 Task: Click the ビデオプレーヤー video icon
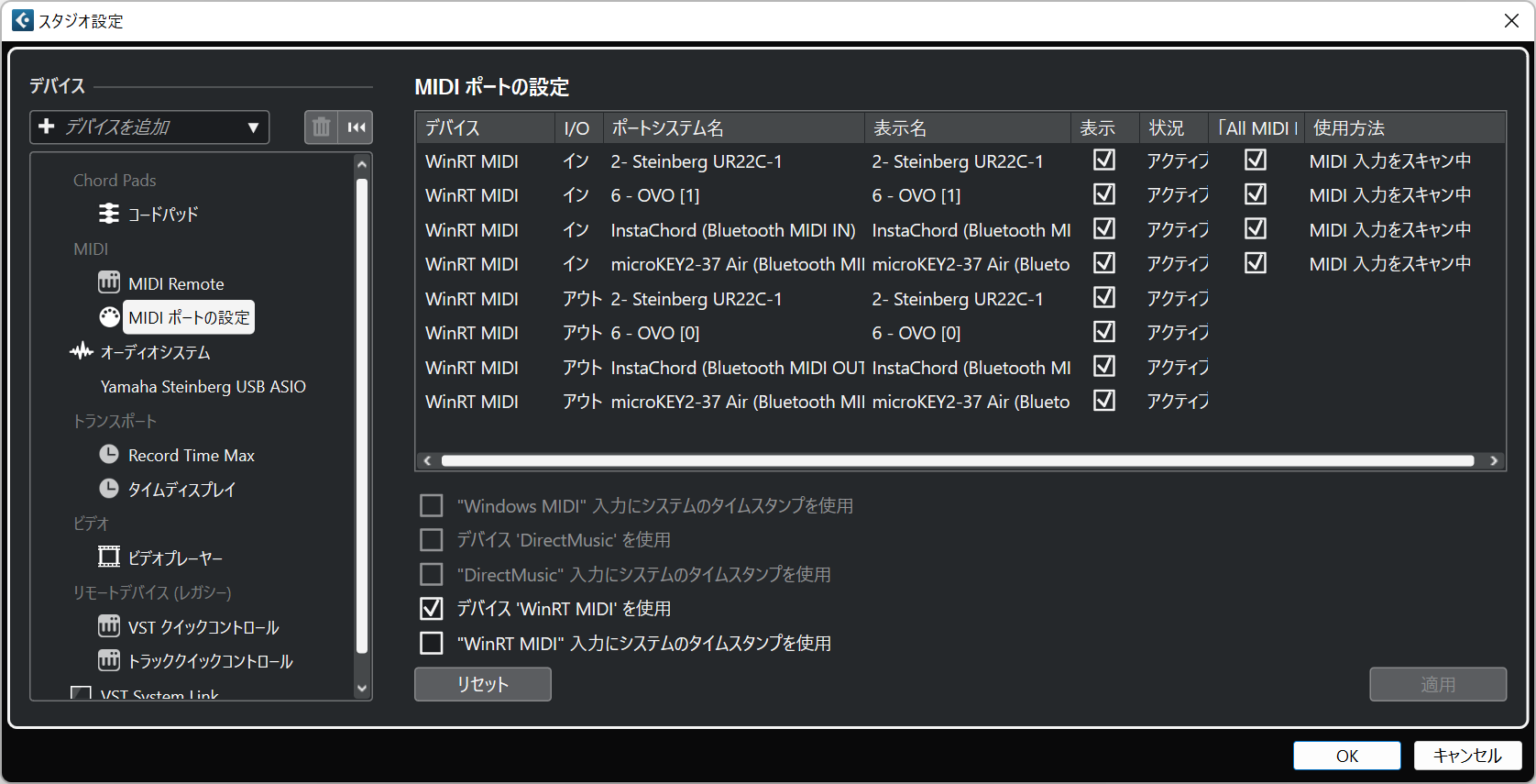coord(109,557)
